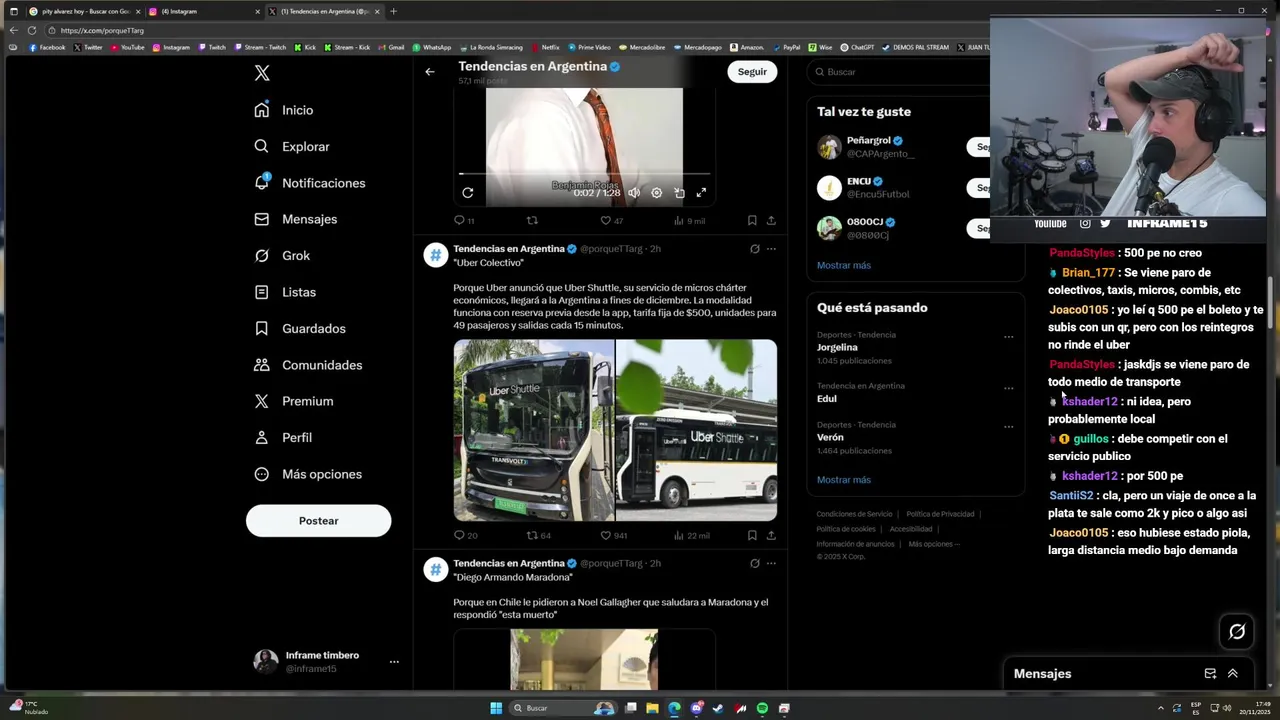This screenshot has height=720, width=1280.
Task: Share the video post
Action: (x=771, y=220)
